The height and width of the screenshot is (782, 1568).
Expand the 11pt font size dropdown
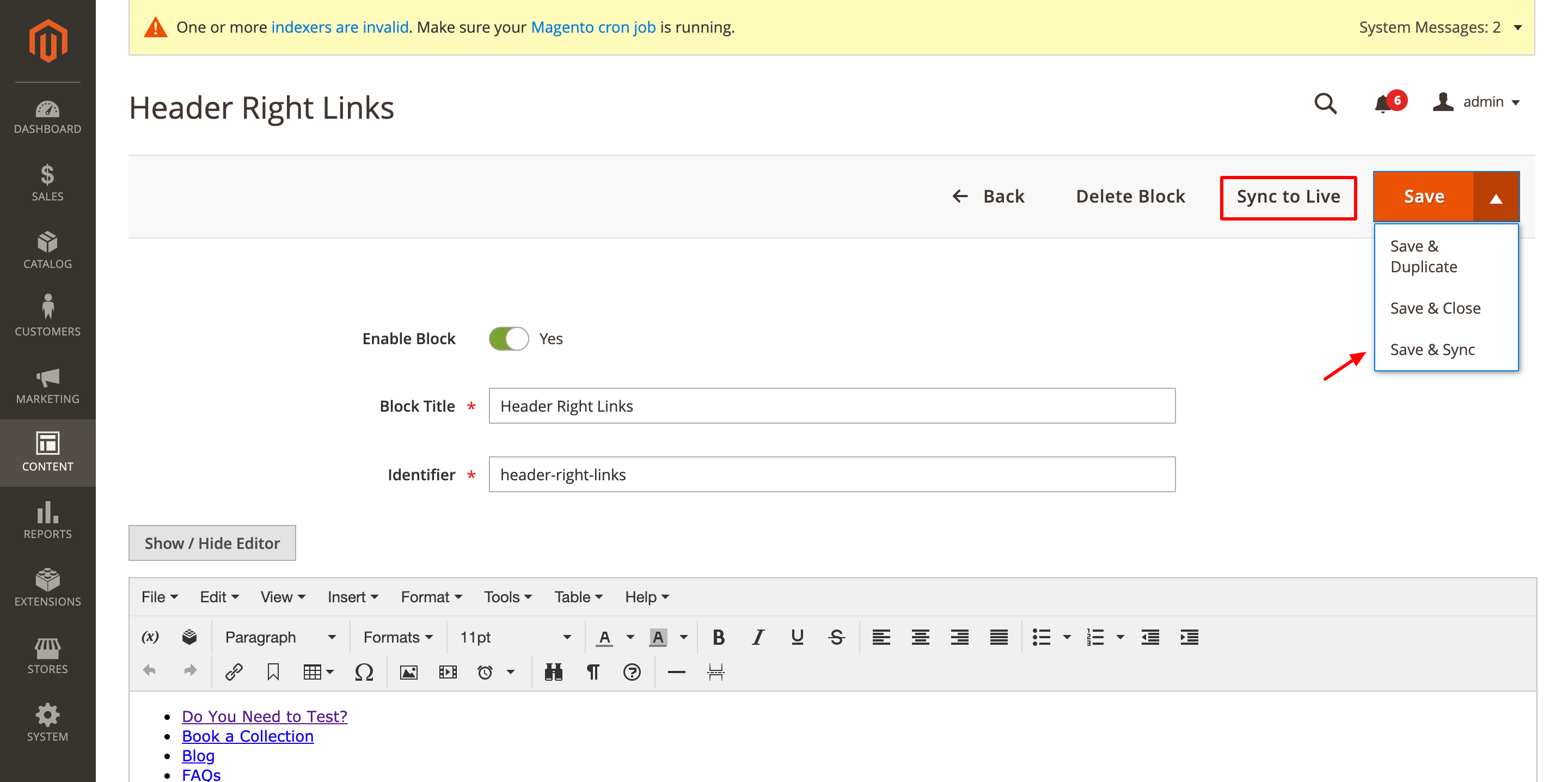pyautogui.click(x=515, y=637)
